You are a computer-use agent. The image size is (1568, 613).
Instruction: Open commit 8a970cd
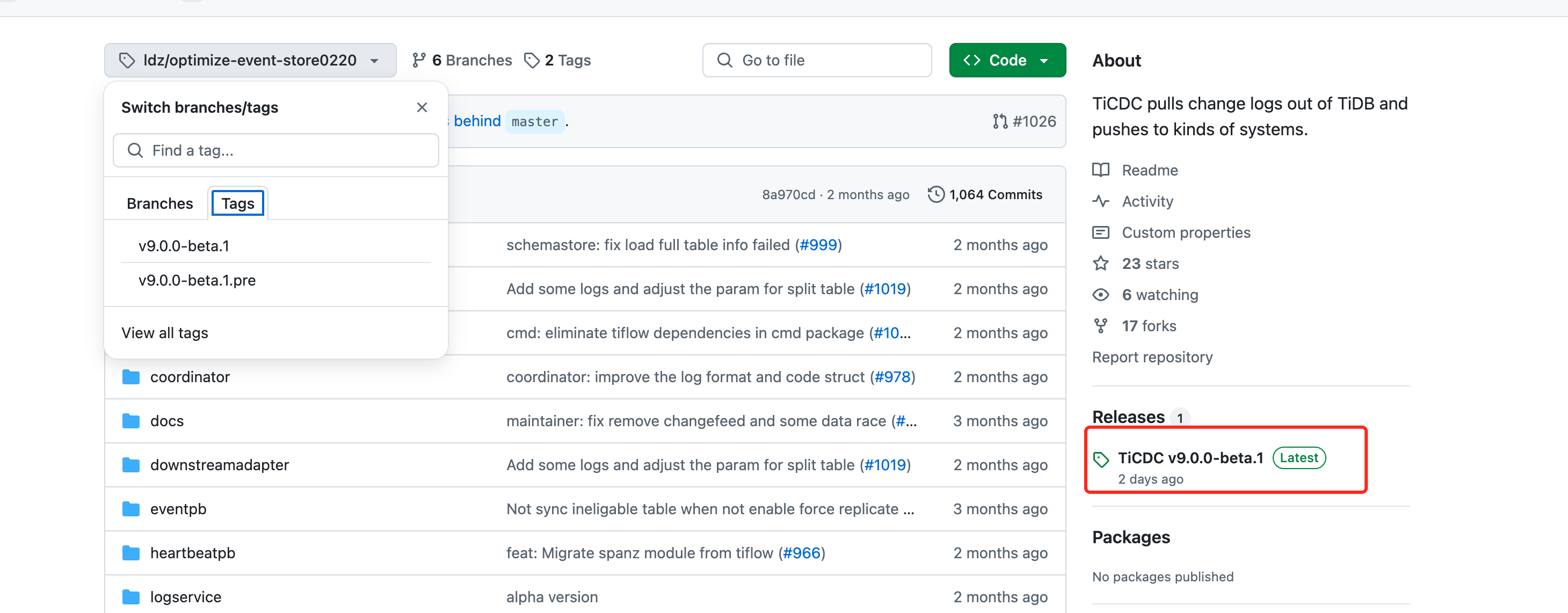788,195
